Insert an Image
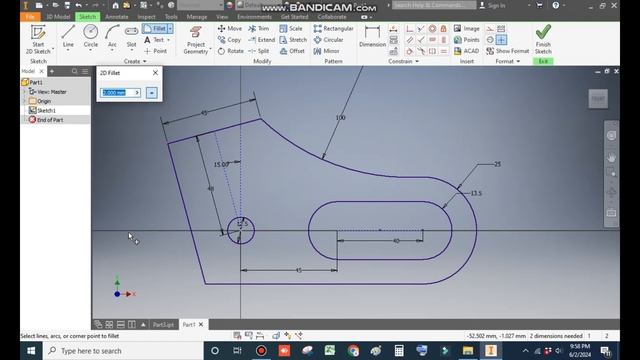 (x=467, y=29)
